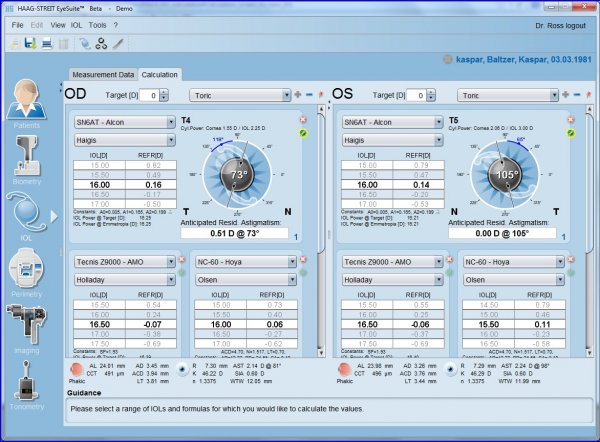Screen dimensions: 600x442
Task: Switch to Measurement Data tab
Action: (103, 75)
